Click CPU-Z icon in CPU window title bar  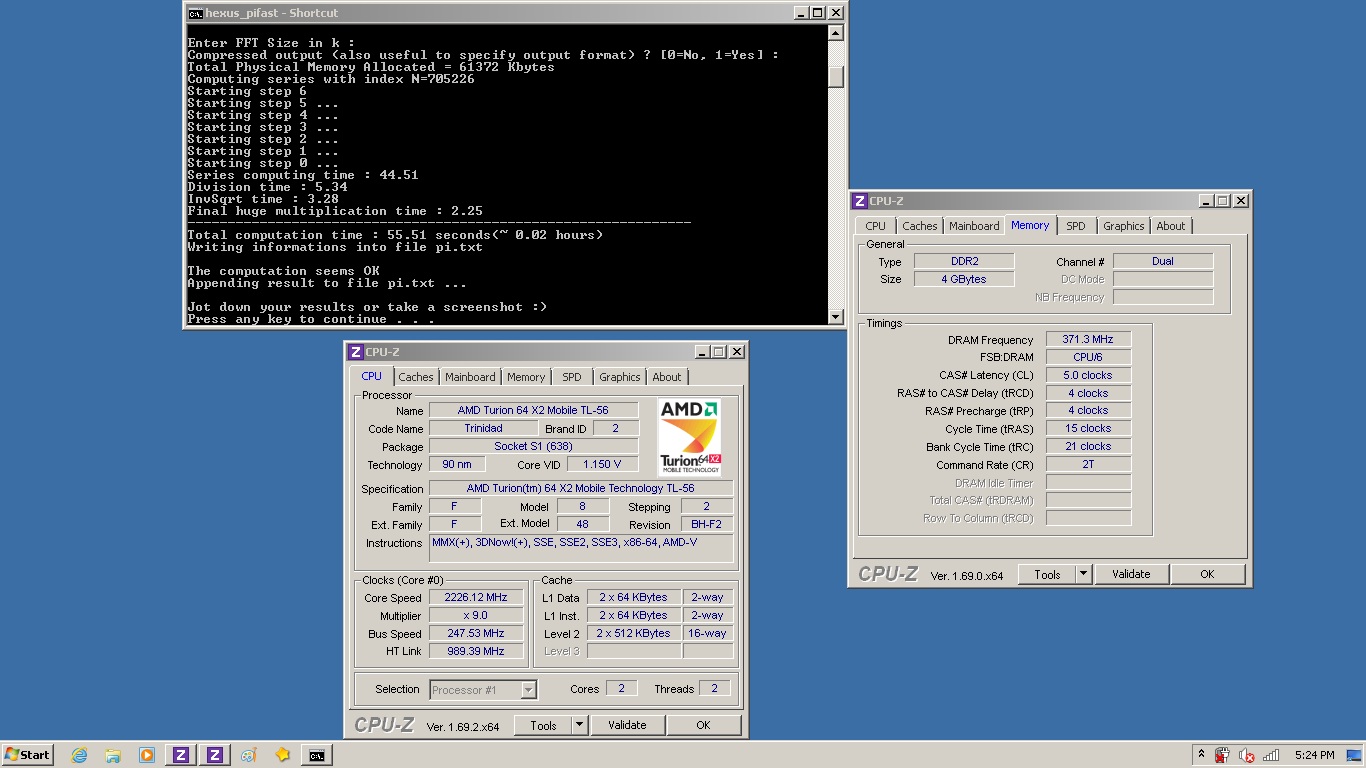click(x=355, y=352)
